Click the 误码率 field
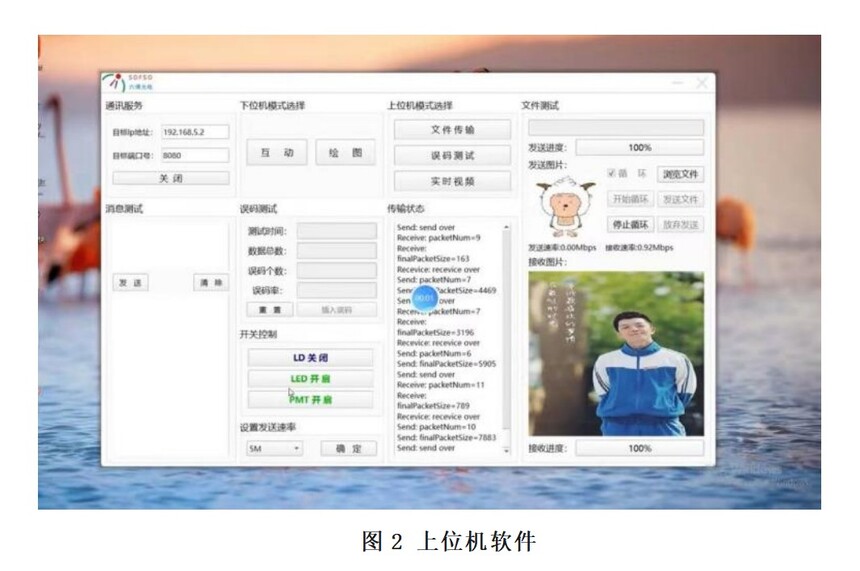The image size is (860, 571). tap(337, 290)
